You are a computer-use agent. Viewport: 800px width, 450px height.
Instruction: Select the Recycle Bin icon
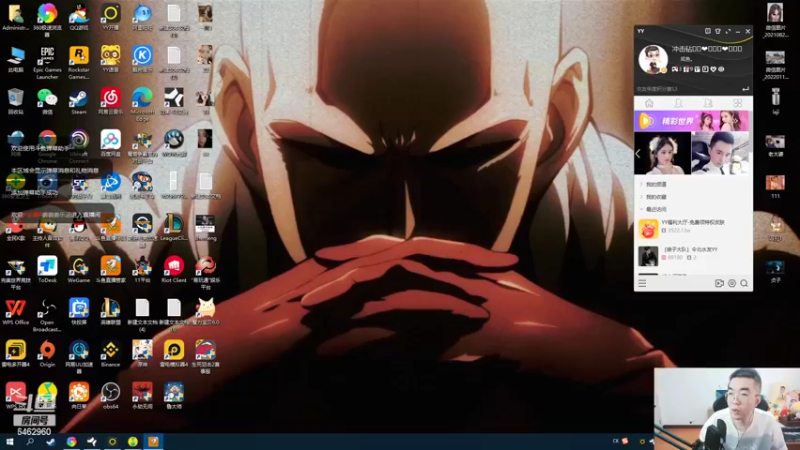coord(15,101)
